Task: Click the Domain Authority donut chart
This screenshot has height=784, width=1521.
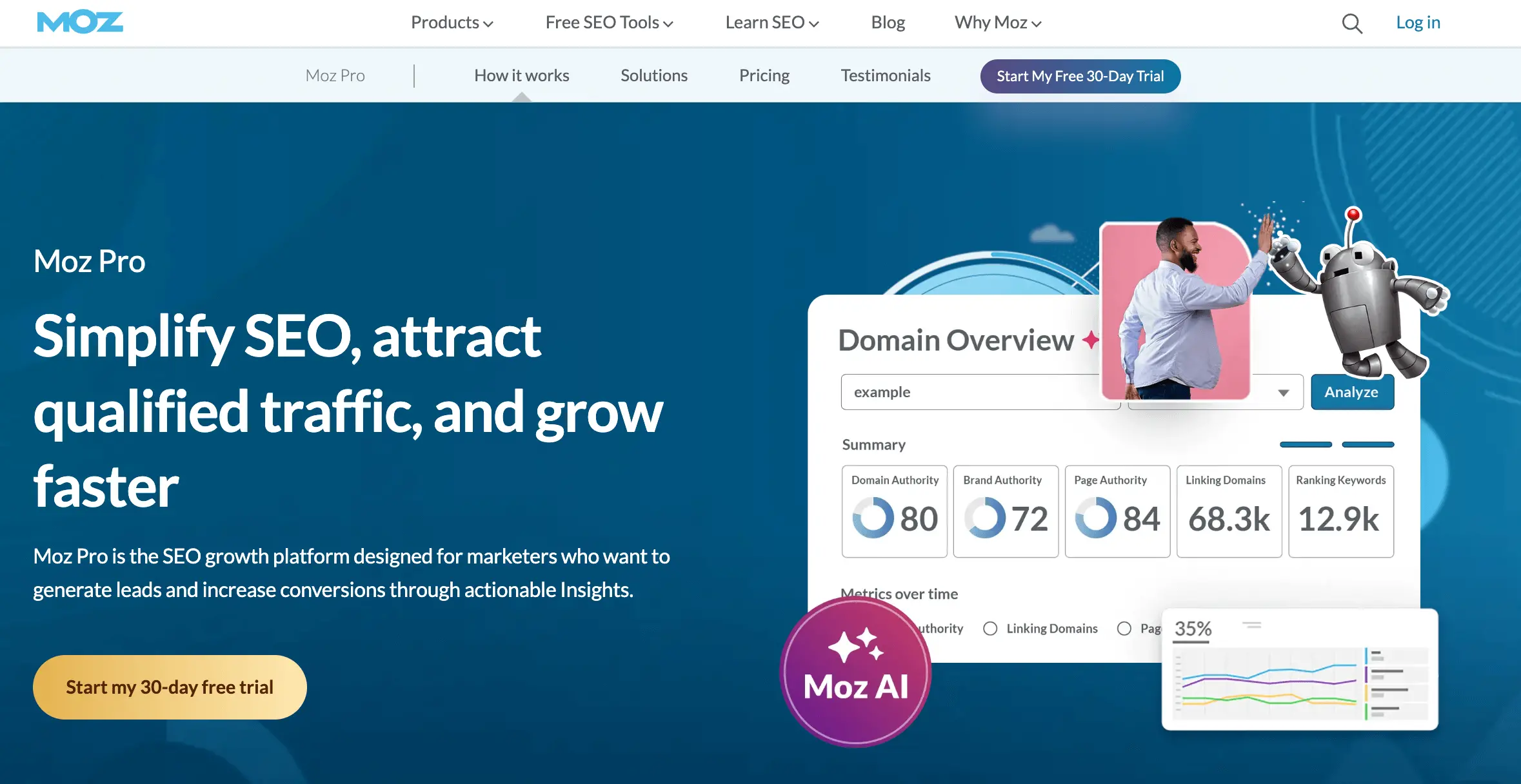Action: 873,518
